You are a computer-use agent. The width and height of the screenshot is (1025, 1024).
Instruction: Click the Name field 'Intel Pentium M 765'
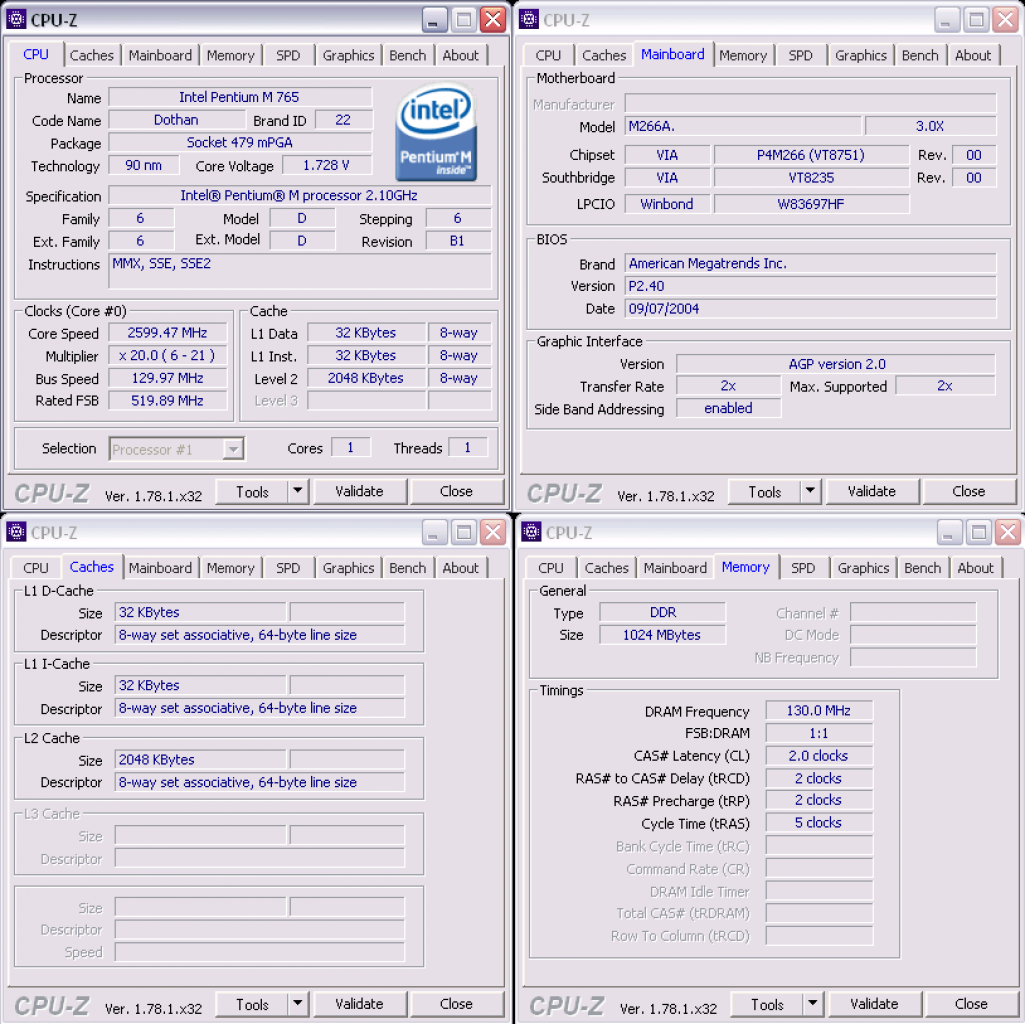click(x=240, y=97)
